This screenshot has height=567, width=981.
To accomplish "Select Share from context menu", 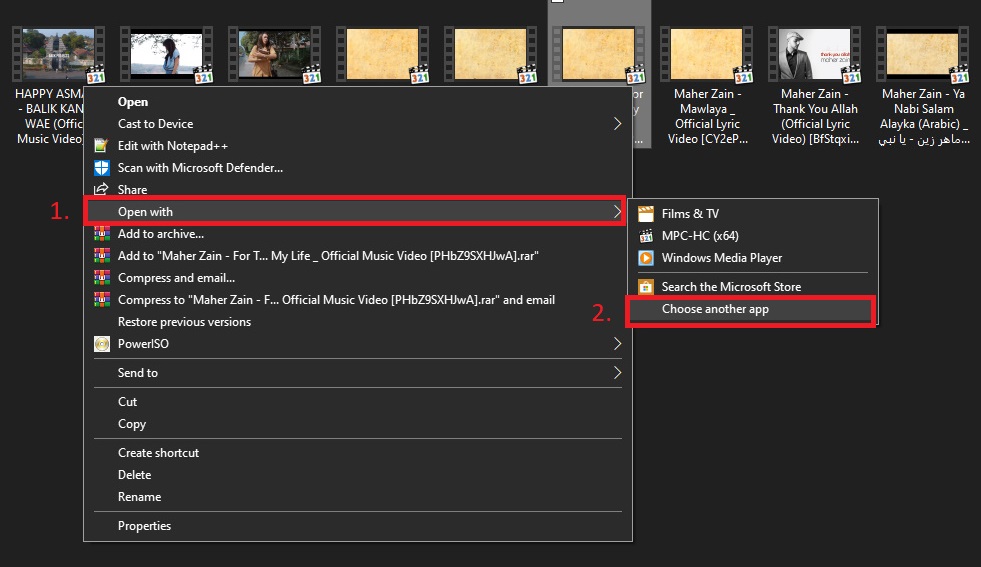I will click(358, 189).
